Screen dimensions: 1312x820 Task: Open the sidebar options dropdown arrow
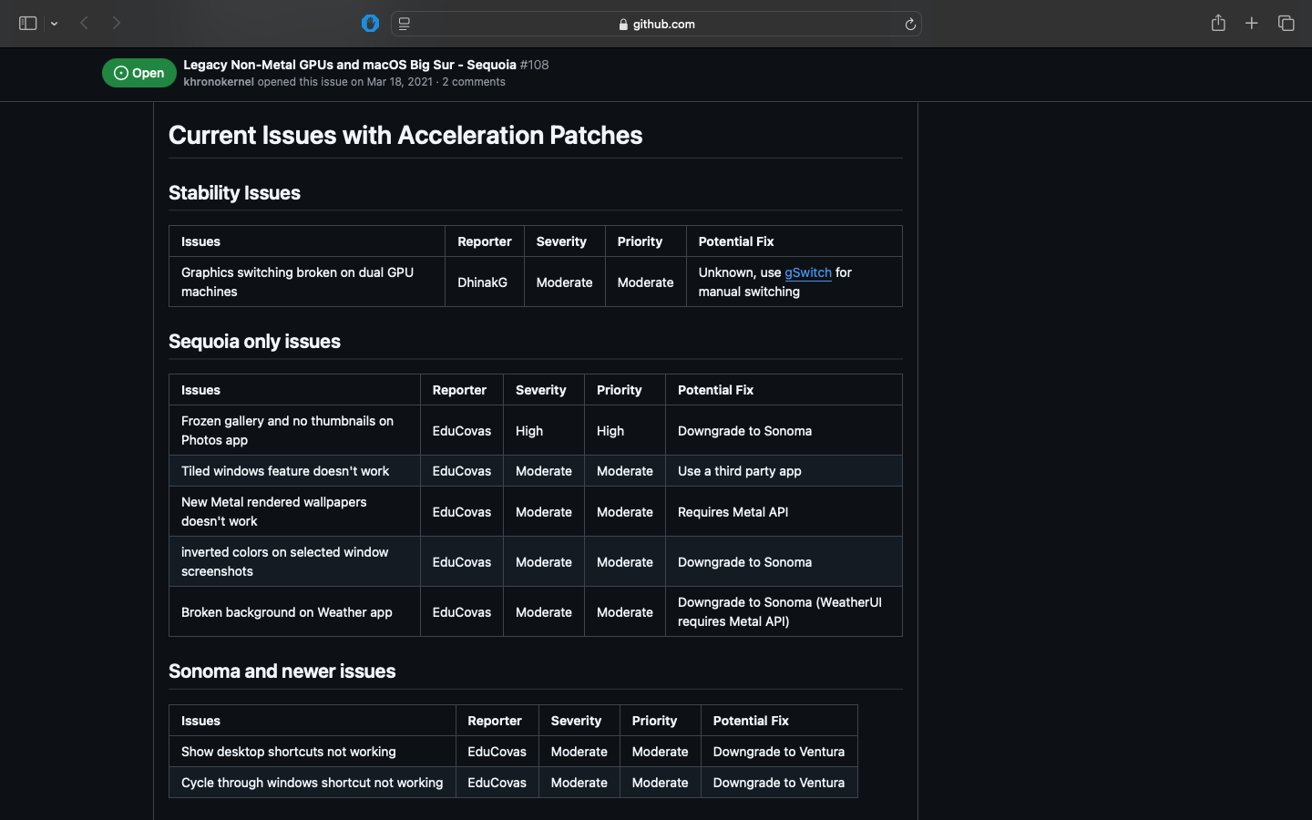click(x=54, y=24)
